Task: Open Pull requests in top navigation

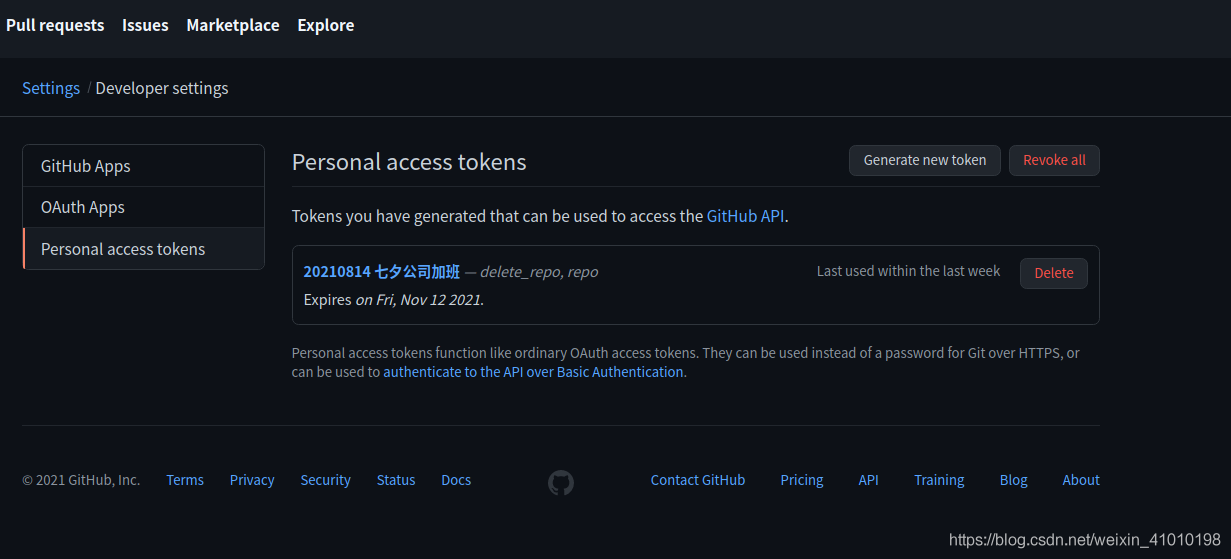Action: pos(55,25)
